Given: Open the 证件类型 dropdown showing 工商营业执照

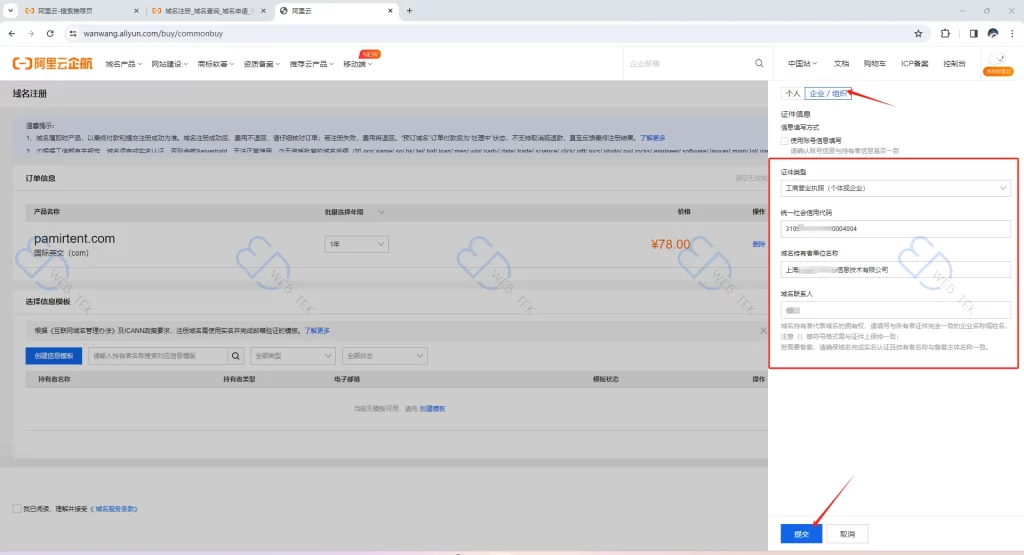Looking at the screenshot, I should click(895, 188).
